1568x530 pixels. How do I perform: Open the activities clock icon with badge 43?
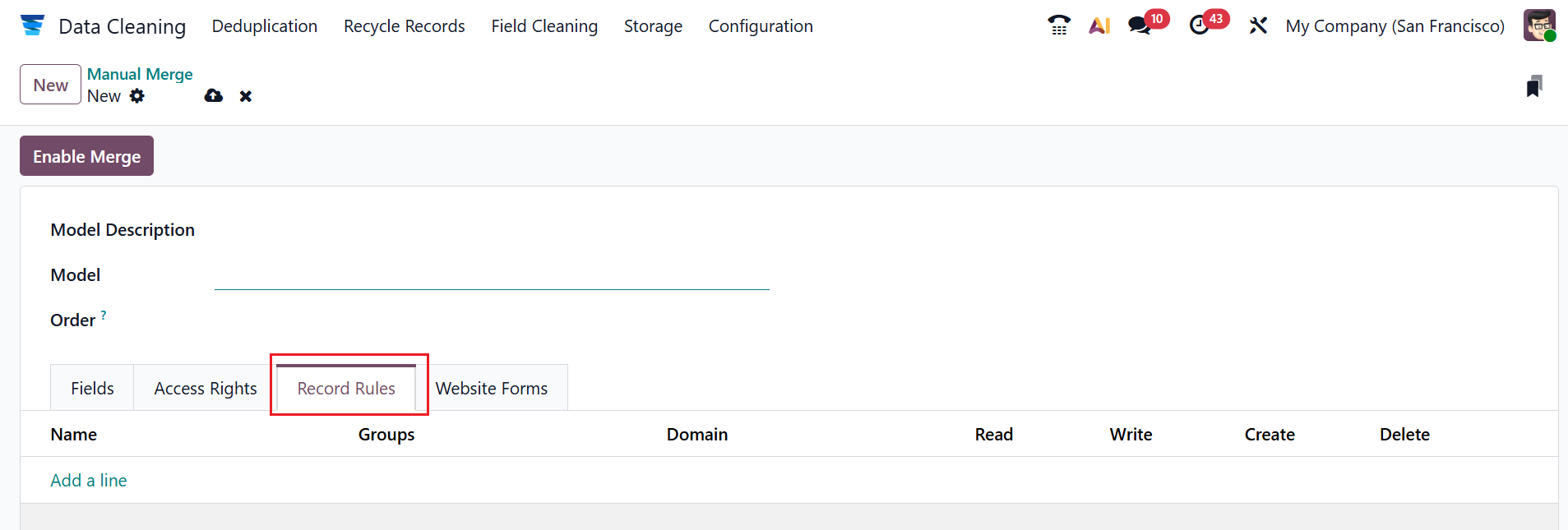1200,25
